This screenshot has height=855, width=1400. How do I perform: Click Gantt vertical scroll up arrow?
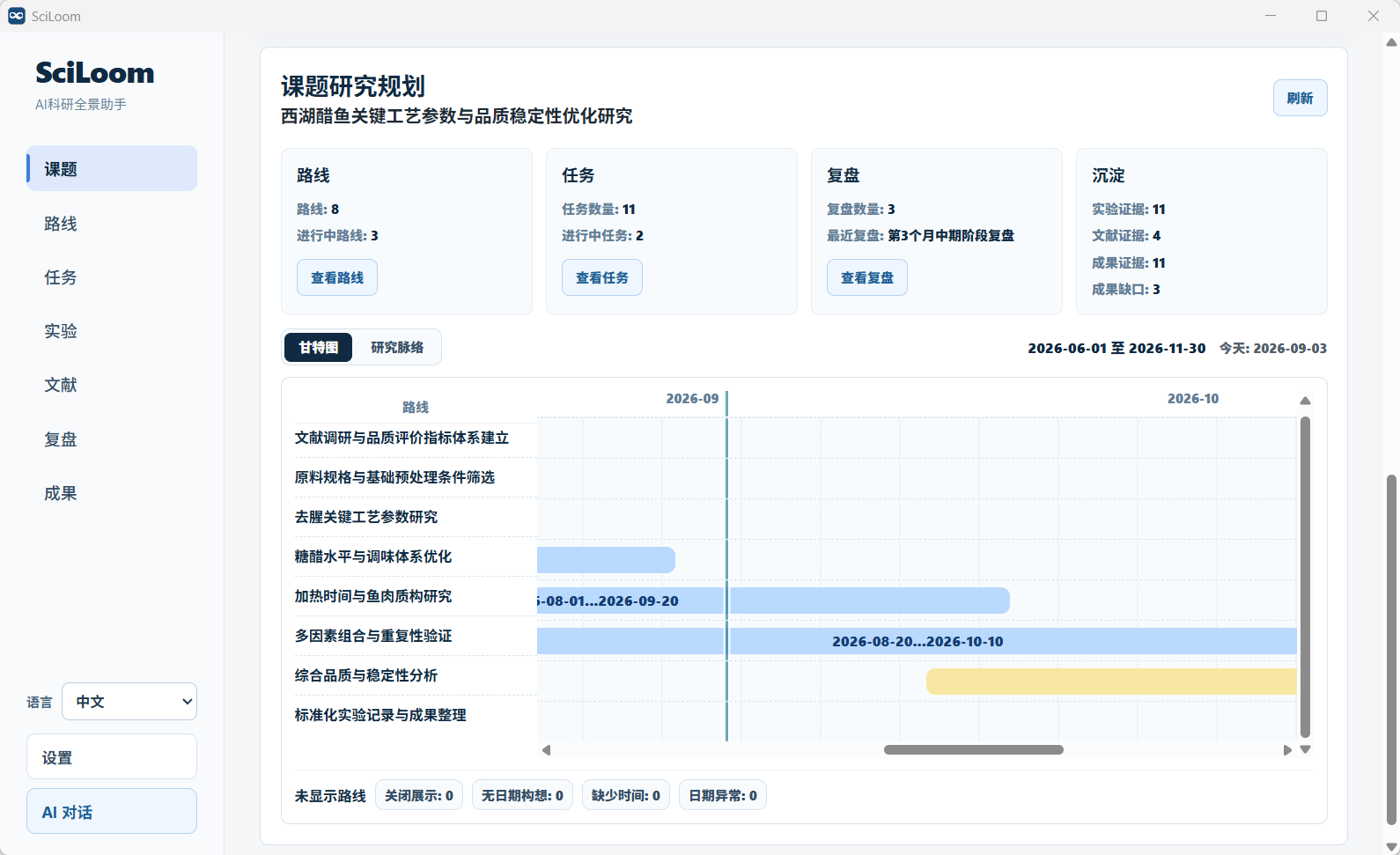coord(1305,401)
